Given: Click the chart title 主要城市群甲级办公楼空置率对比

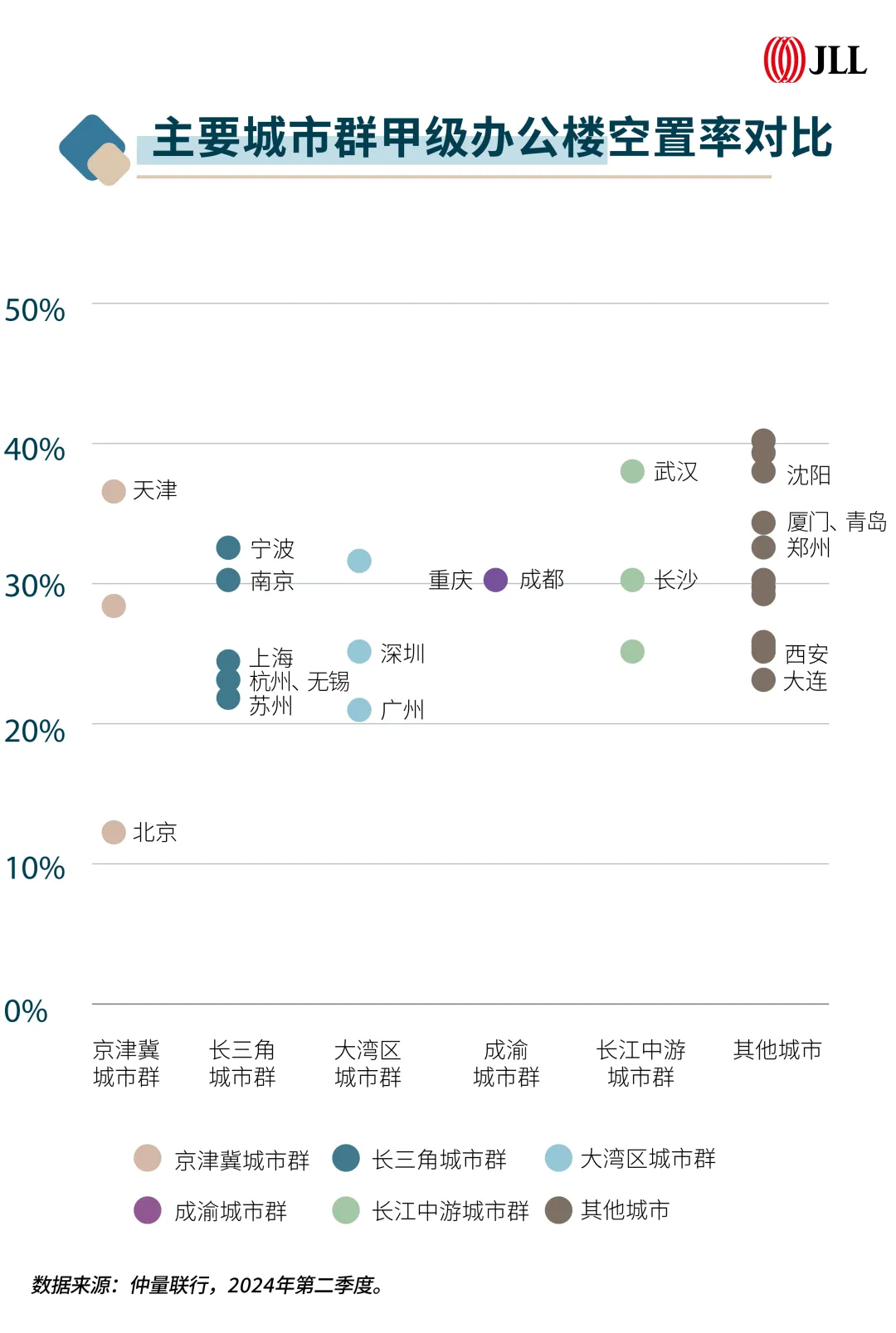Looking at the screenshot, I should click(493, 138).
